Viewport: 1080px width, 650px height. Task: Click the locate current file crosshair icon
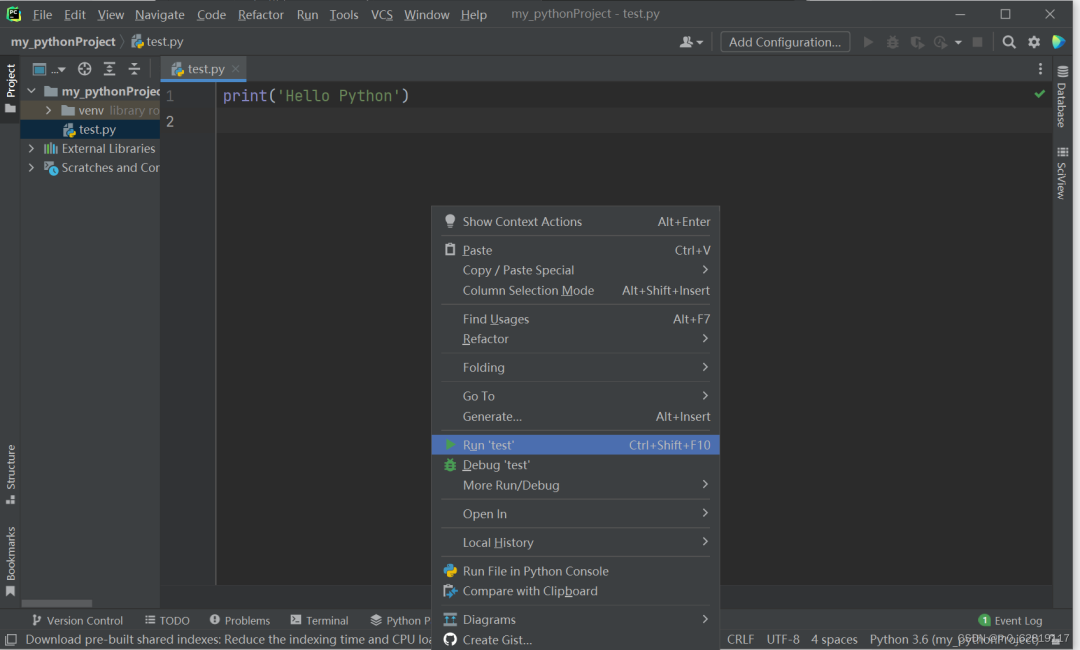85,69
